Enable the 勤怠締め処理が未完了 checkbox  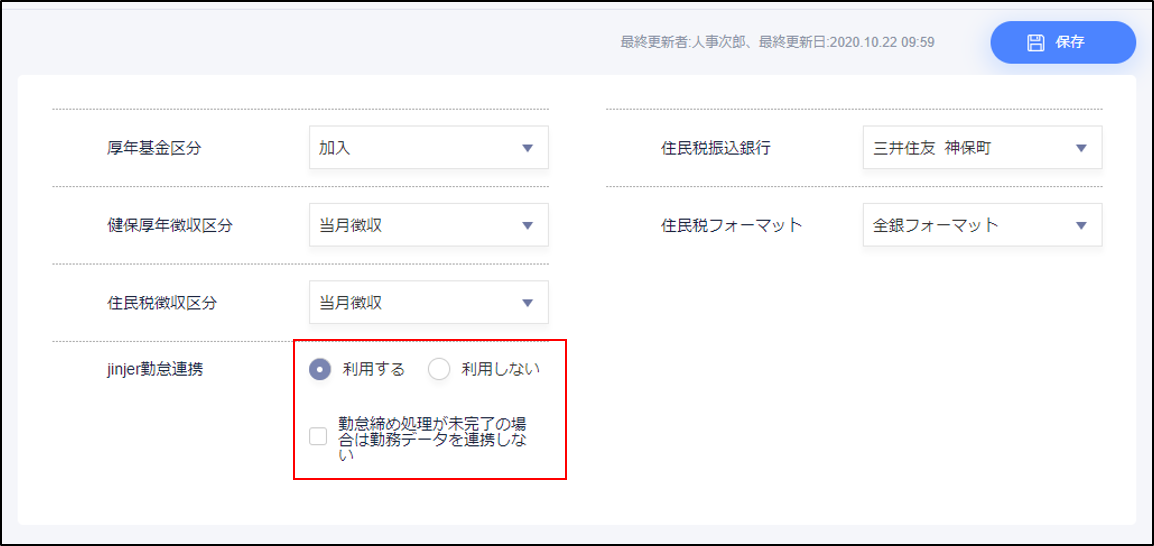pyautogui.click(x=318, y=436)
